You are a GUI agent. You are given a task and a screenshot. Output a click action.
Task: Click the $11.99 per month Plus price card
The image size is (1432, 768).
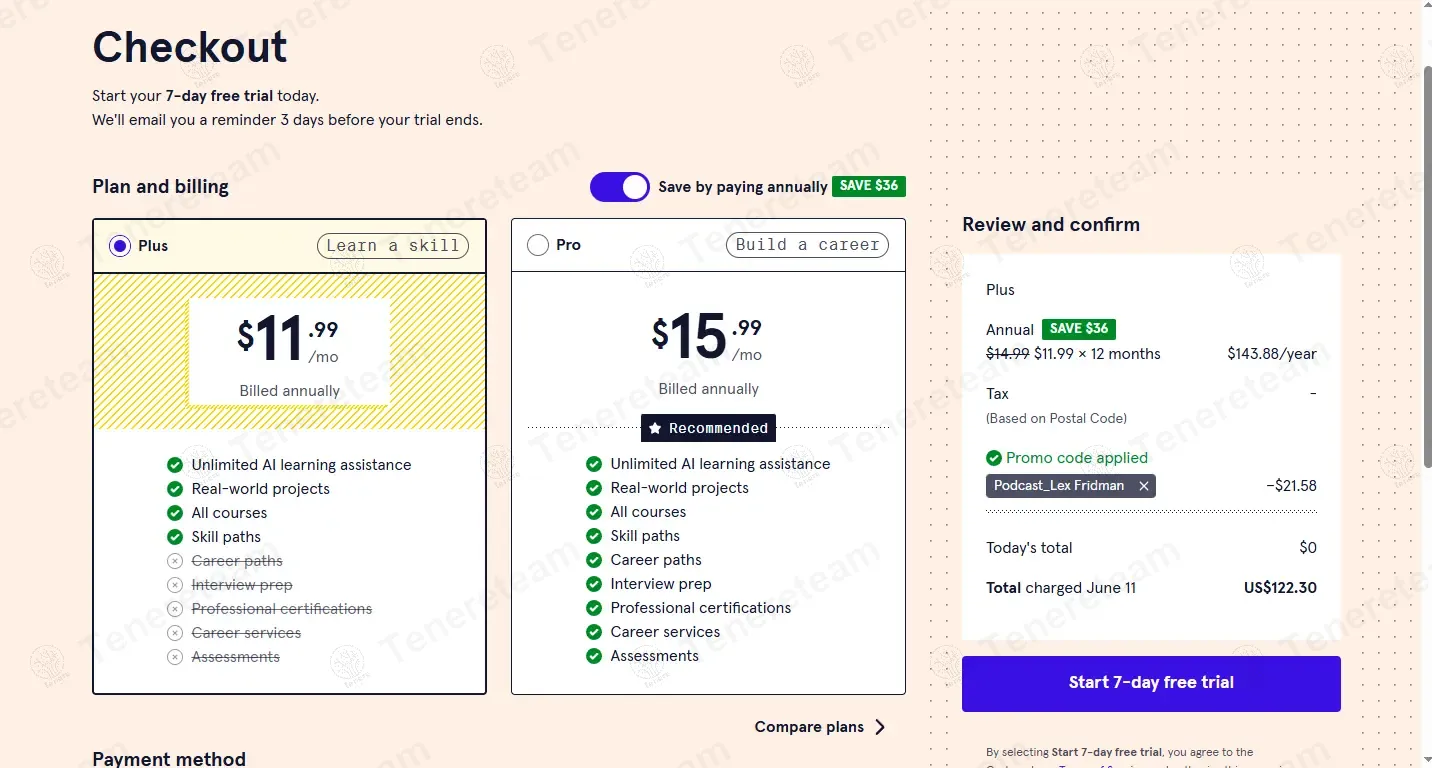coord(289,352)
